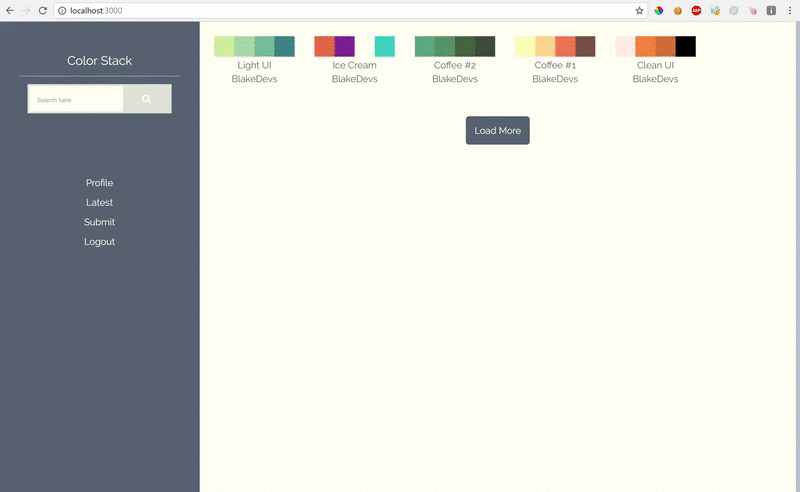Open the Submit menu item
The width and height of the screenshot is (800, 492).
pyautogui.click(x=99, y=222)
